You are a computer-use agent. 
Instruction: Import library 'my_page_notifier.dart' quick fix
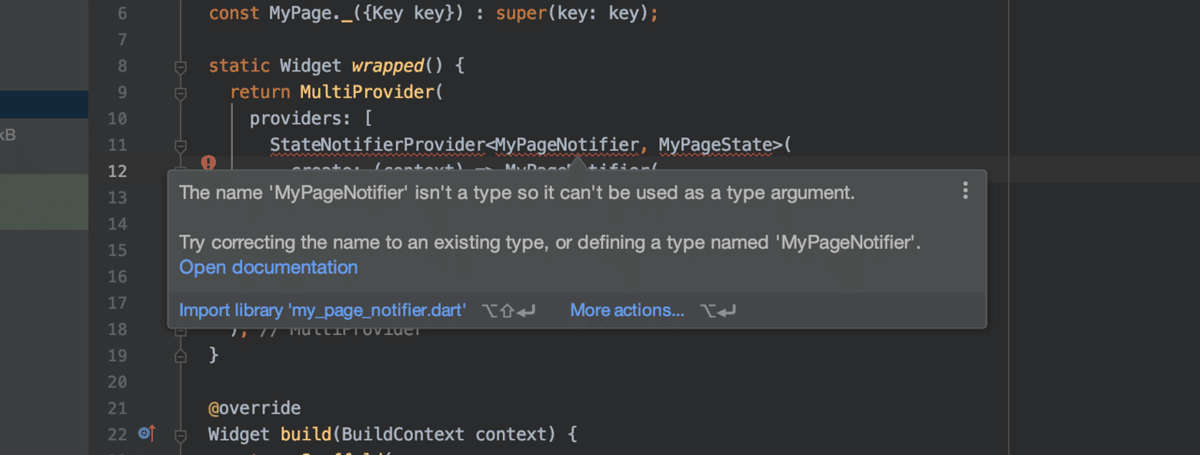[x=322, y=310]
